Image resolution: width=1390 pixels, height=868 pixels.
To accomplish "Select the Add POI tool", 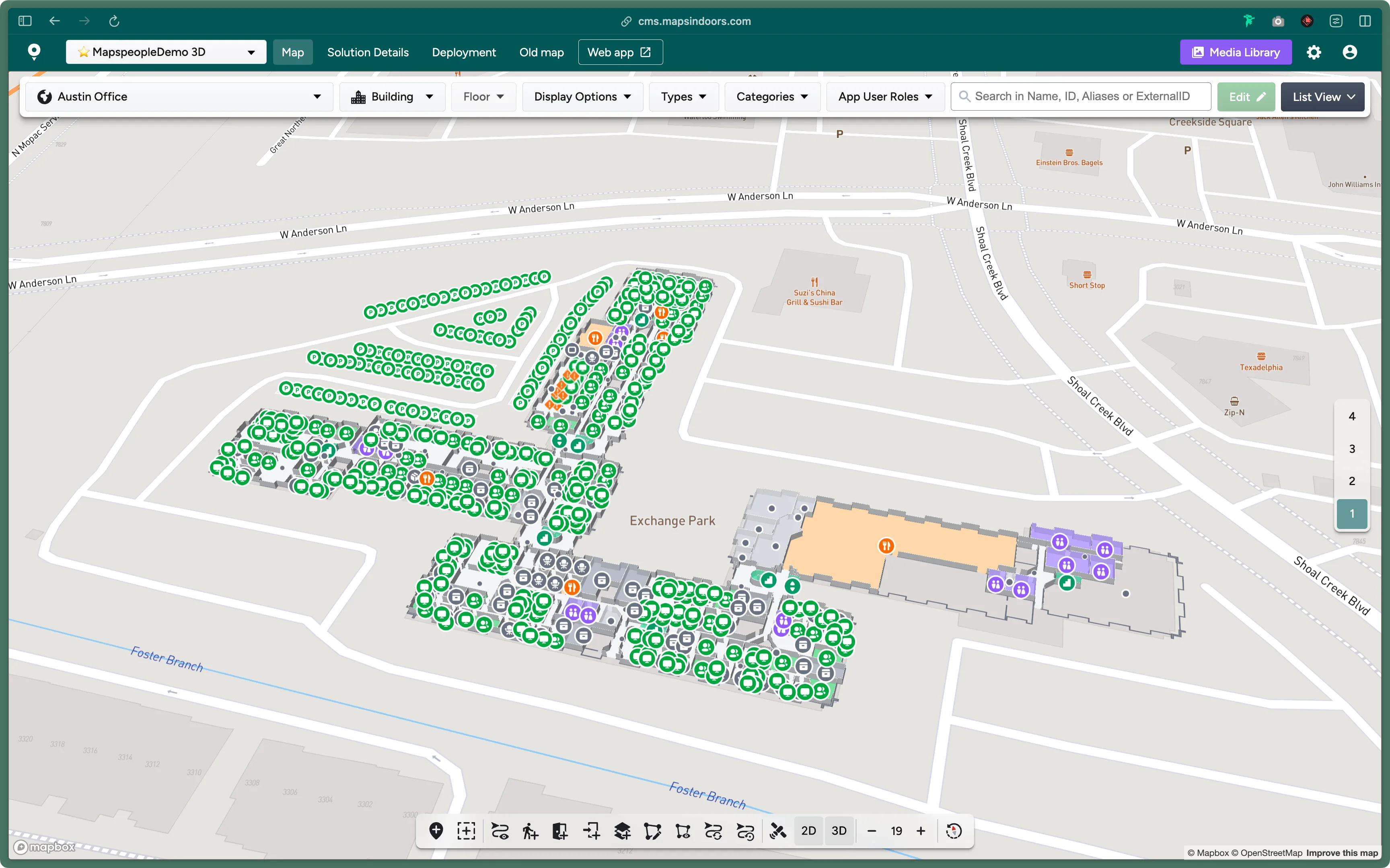I will 436,831.
